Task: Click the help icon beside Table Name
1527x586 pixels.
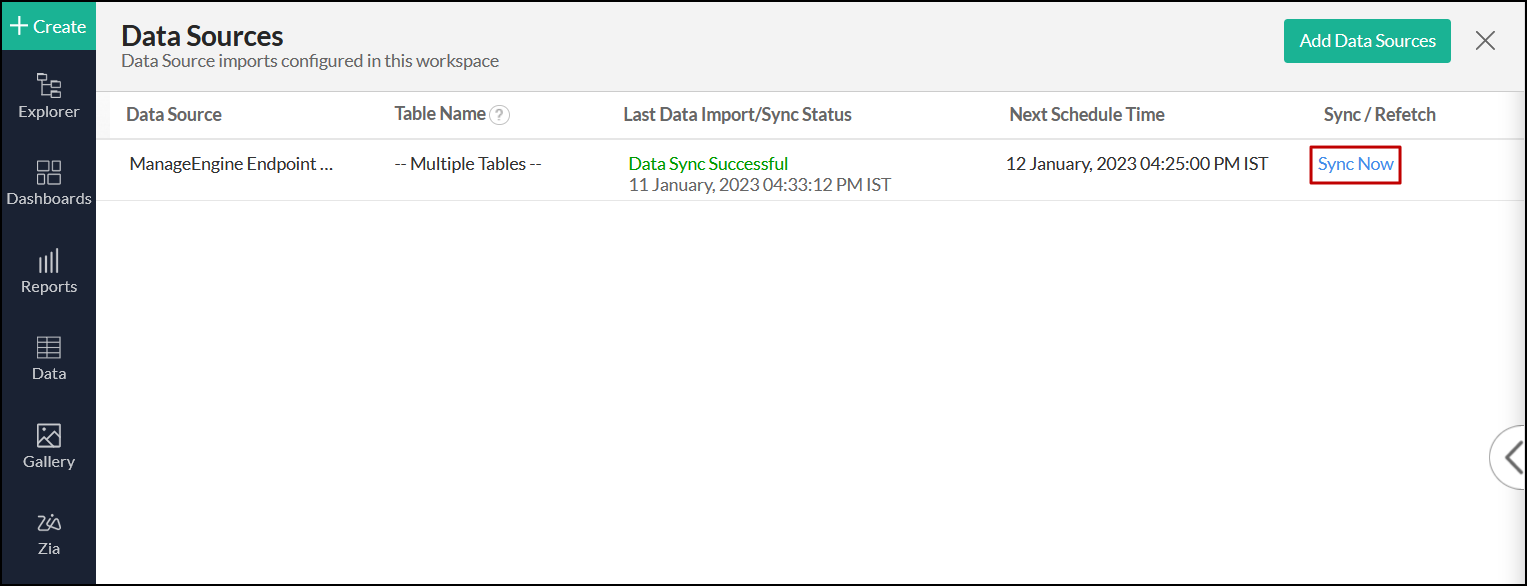Action: [500, 115]
